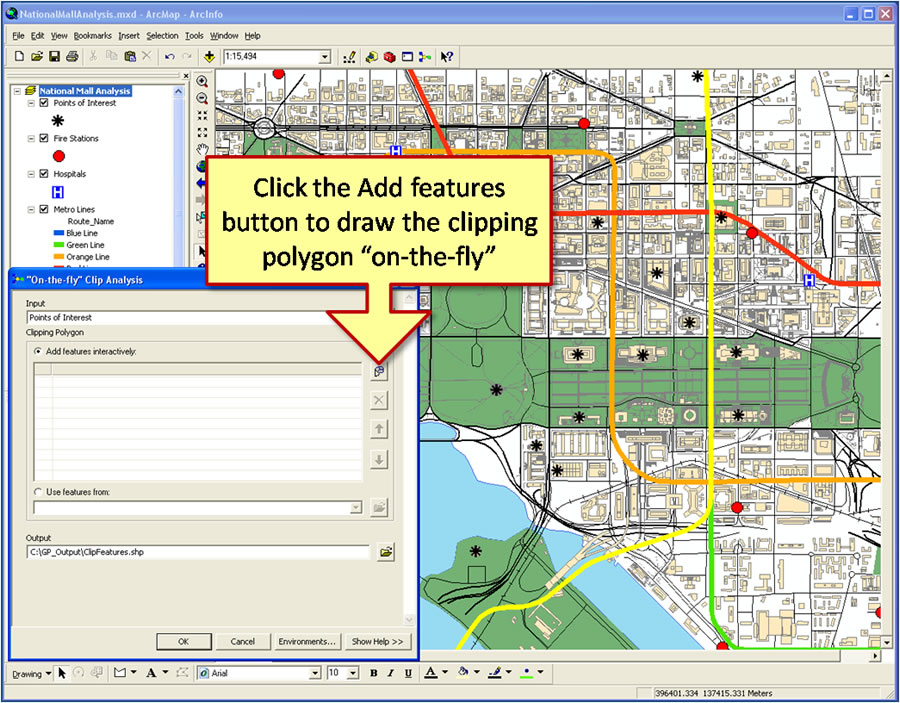
Task: Collapse the Fire Stations layer legend
Action: pyautogui.click(x=32, y=139)
